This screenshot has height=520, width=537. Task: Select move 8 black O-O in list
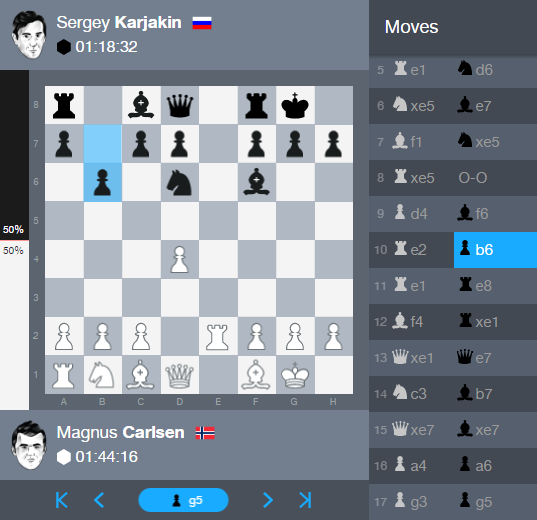[495, 178]
